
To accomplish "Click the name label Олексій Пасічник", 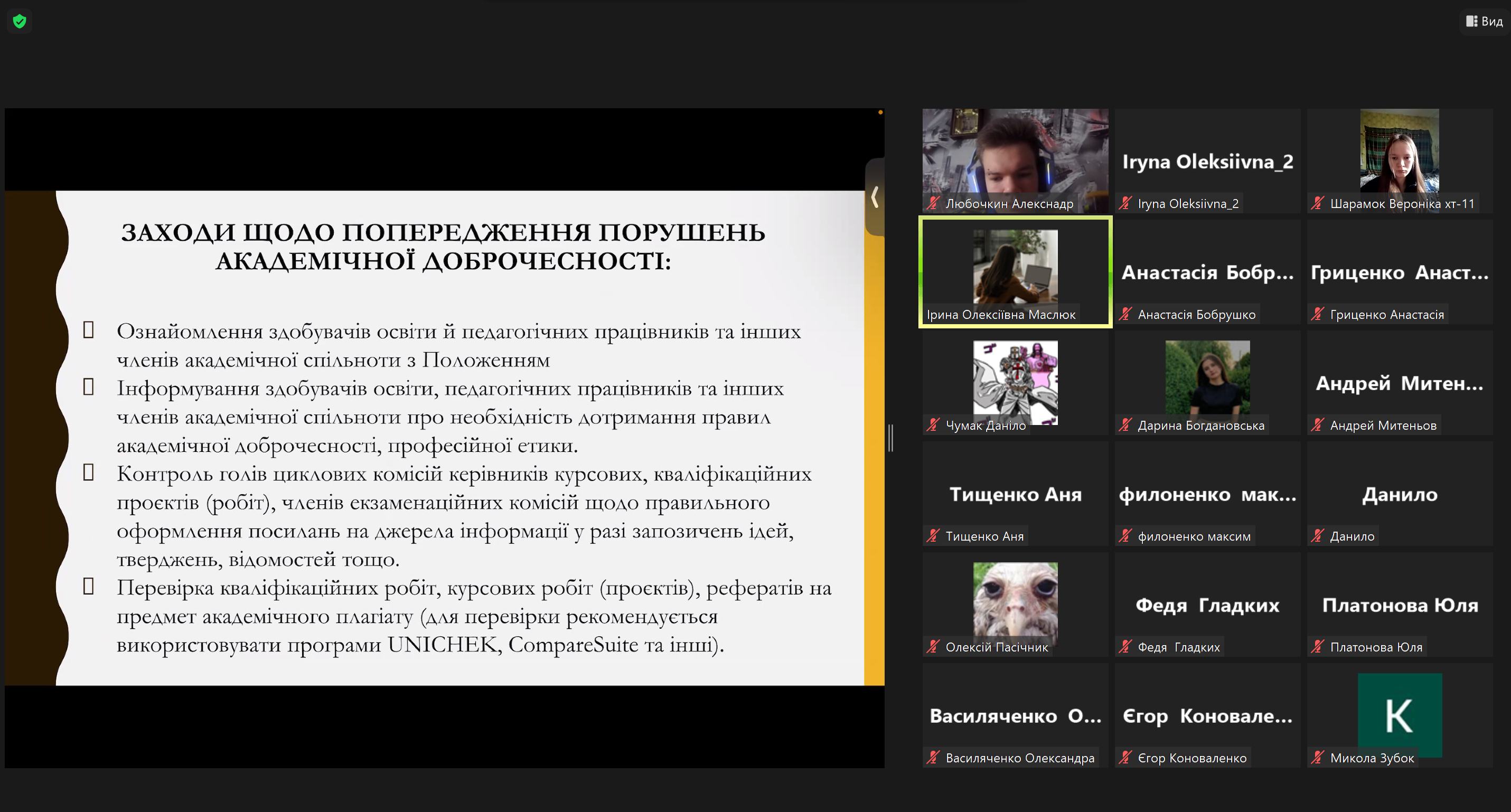I will click(x=997, y=647).
